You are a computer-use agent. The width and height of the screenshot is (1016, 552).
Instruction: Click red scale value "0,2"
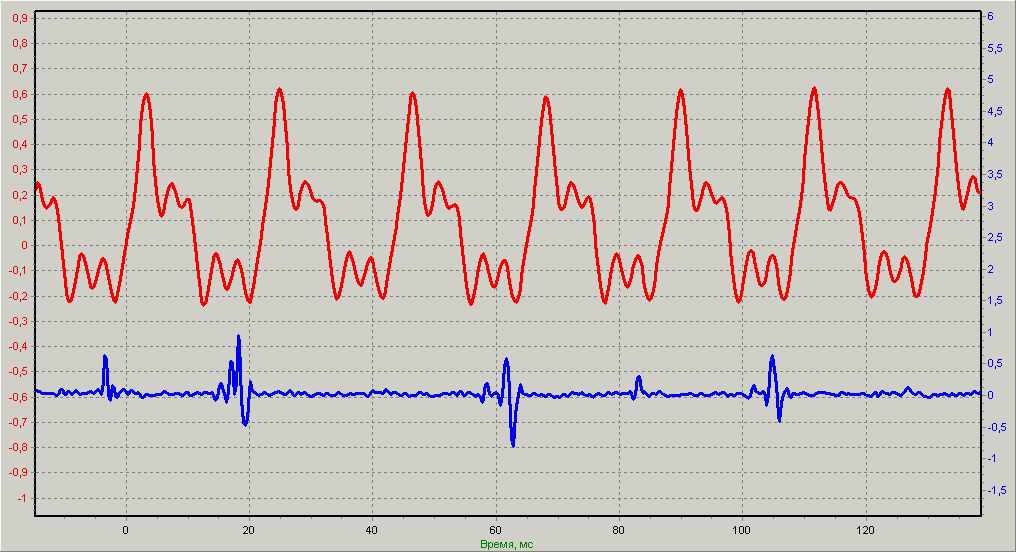(21, 195)
